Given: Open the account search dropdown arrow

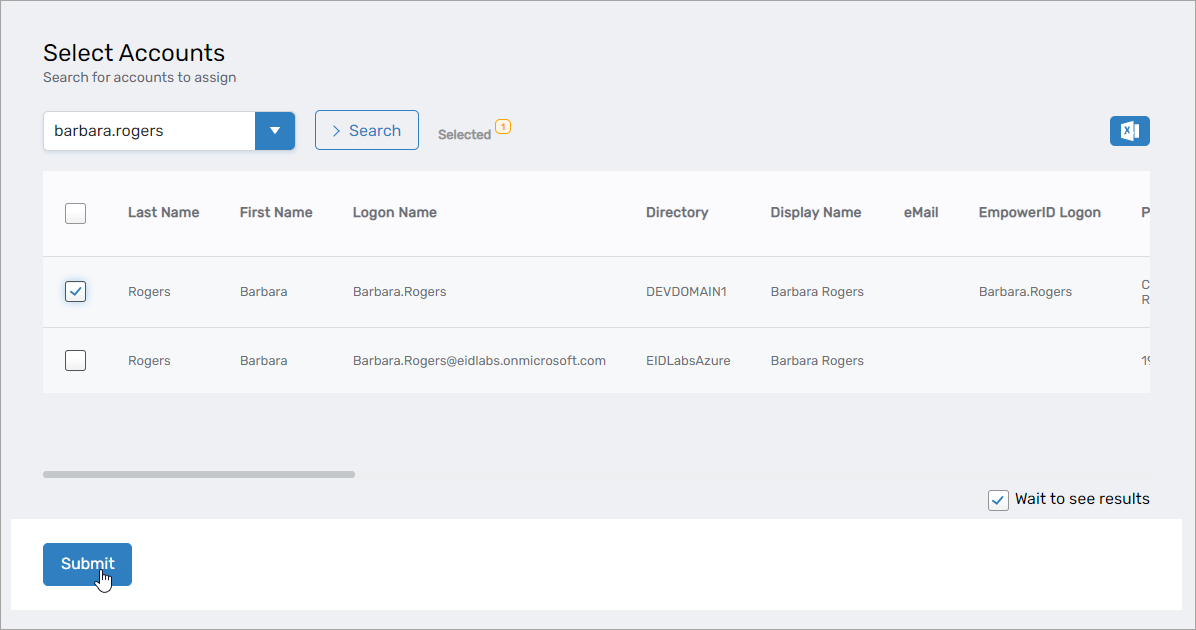Looking at the screenshot, I should pyautogui.click(x=275, y=131).
